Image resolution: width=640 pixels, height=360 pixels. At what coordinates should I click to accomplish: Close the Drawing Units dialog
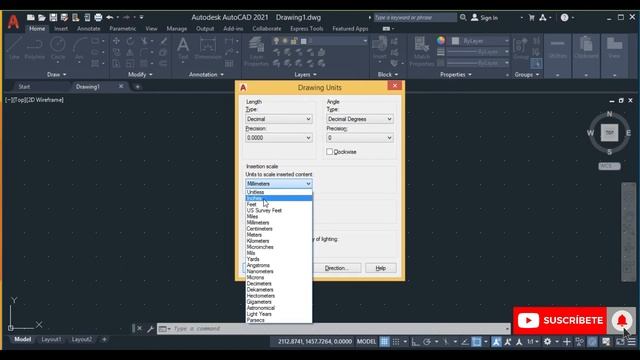pyautogui.click(x=394, y=86)
